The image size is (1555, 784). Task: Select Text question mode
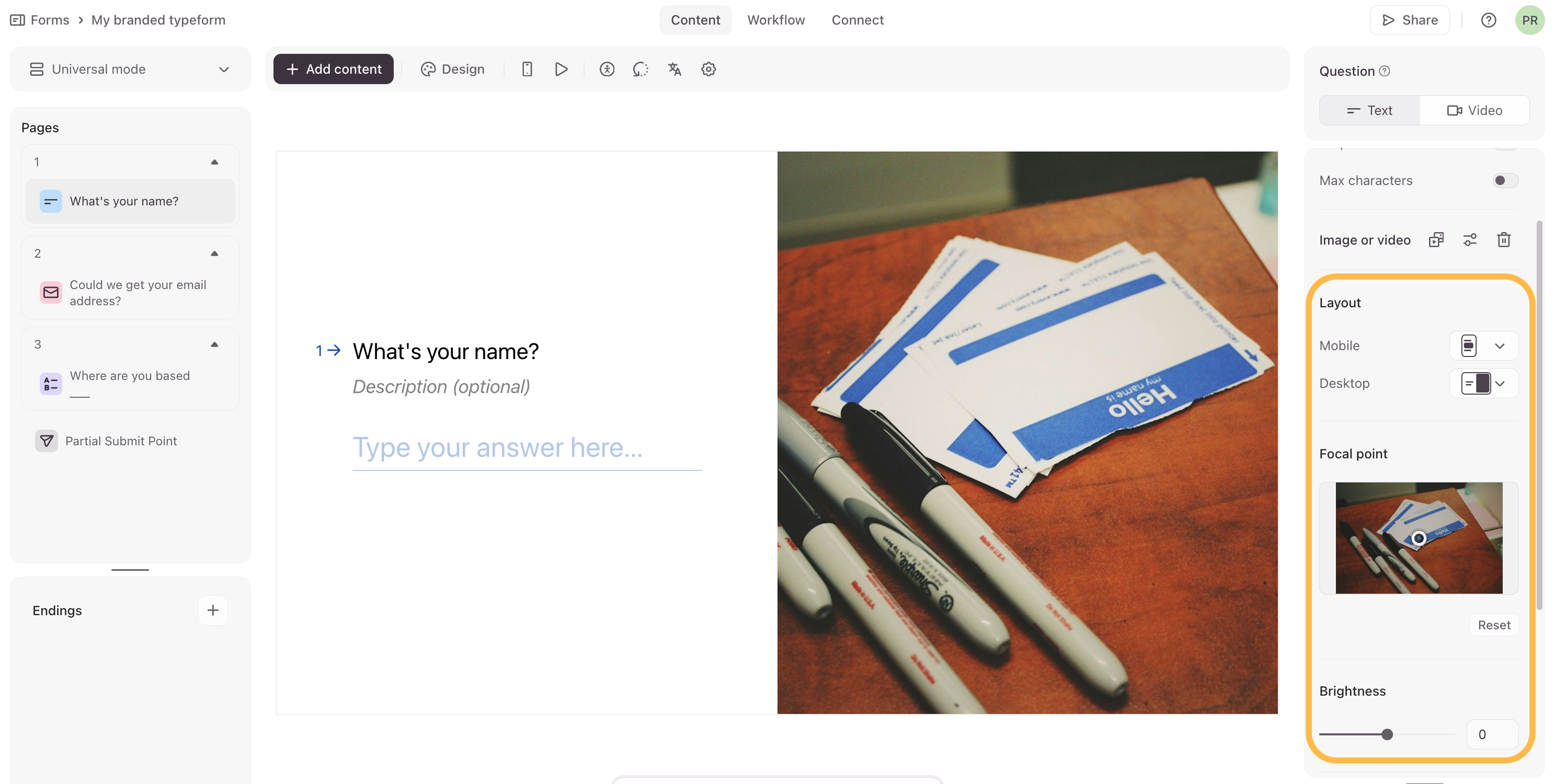click(1369, 110)
